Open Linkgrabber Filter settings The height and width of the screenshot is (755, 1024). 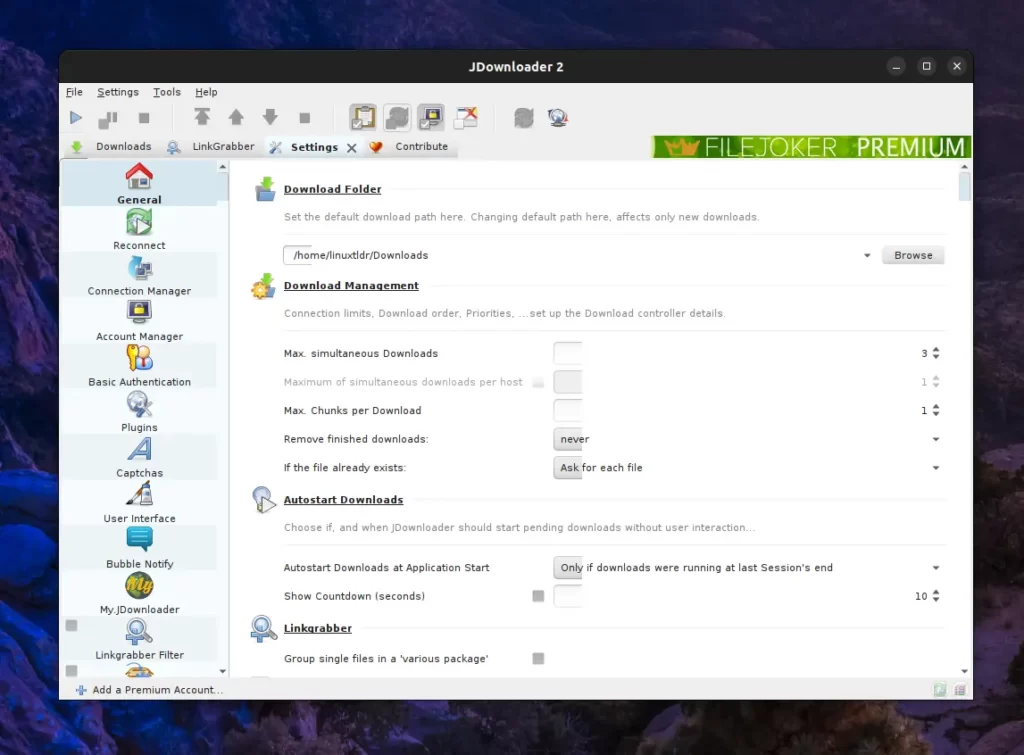[x=139, y=639]
